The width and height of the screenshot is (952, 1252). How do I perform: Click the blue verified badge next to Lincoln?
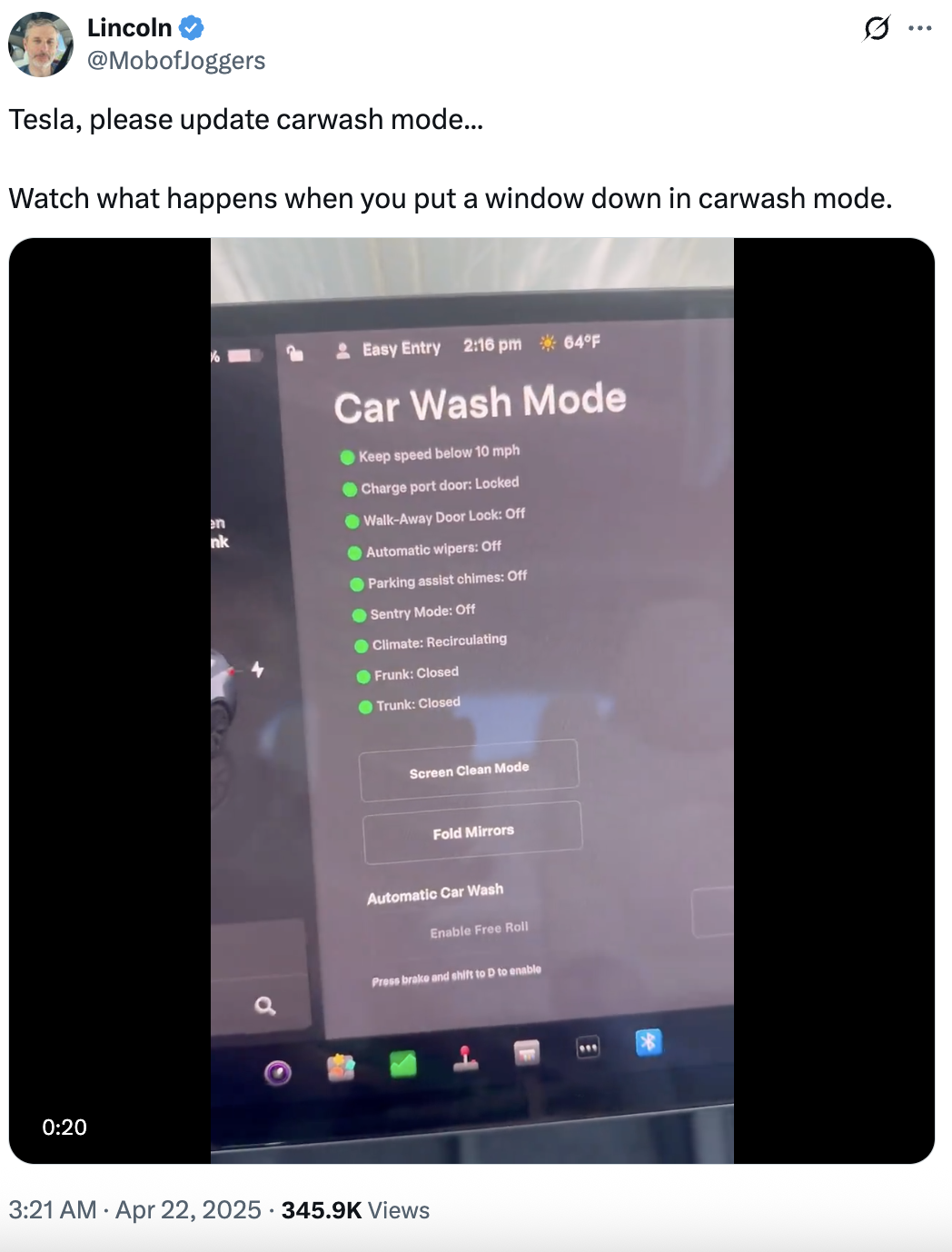[x=191, y=28]
